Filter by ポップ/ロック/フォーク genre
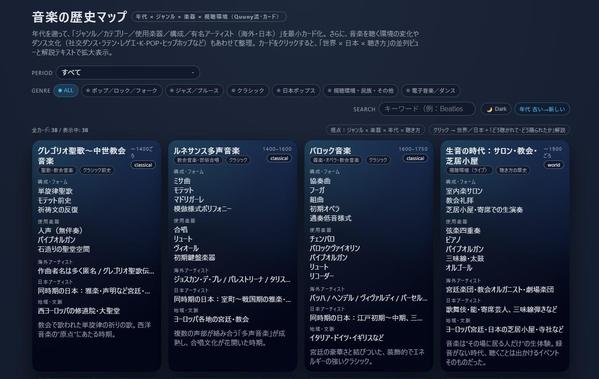The width and height of the screenshot is (599, 379). tap(122, 91)
